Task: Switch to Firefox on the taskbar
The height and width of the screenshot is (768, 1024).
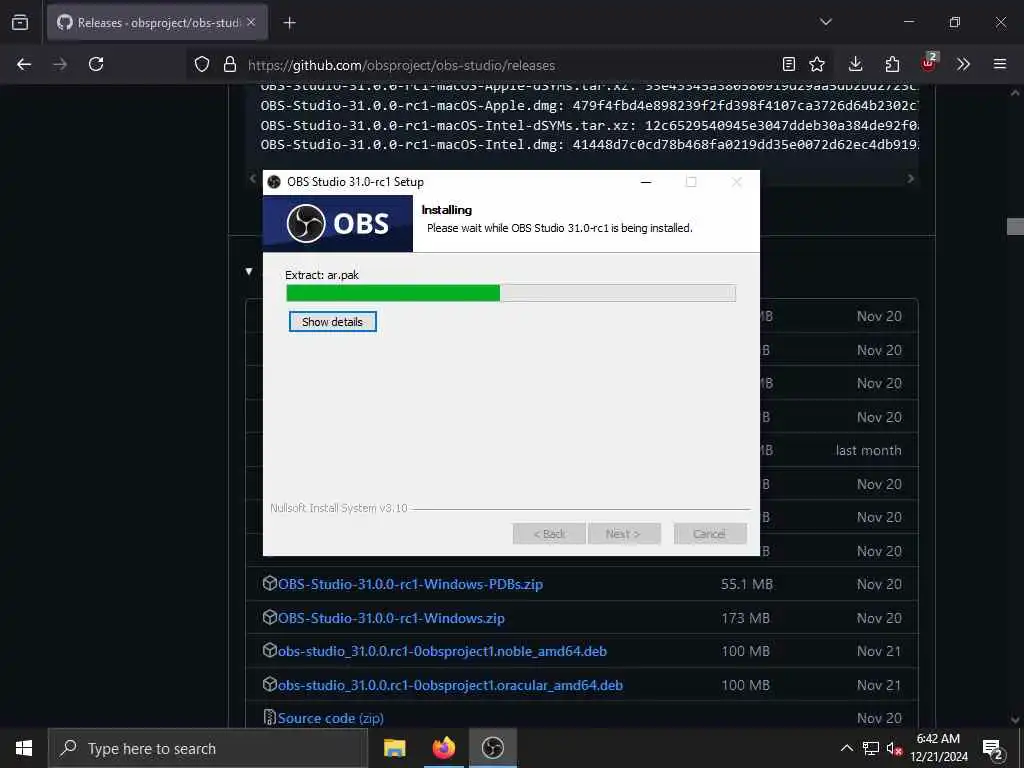Action: [443, 748]
